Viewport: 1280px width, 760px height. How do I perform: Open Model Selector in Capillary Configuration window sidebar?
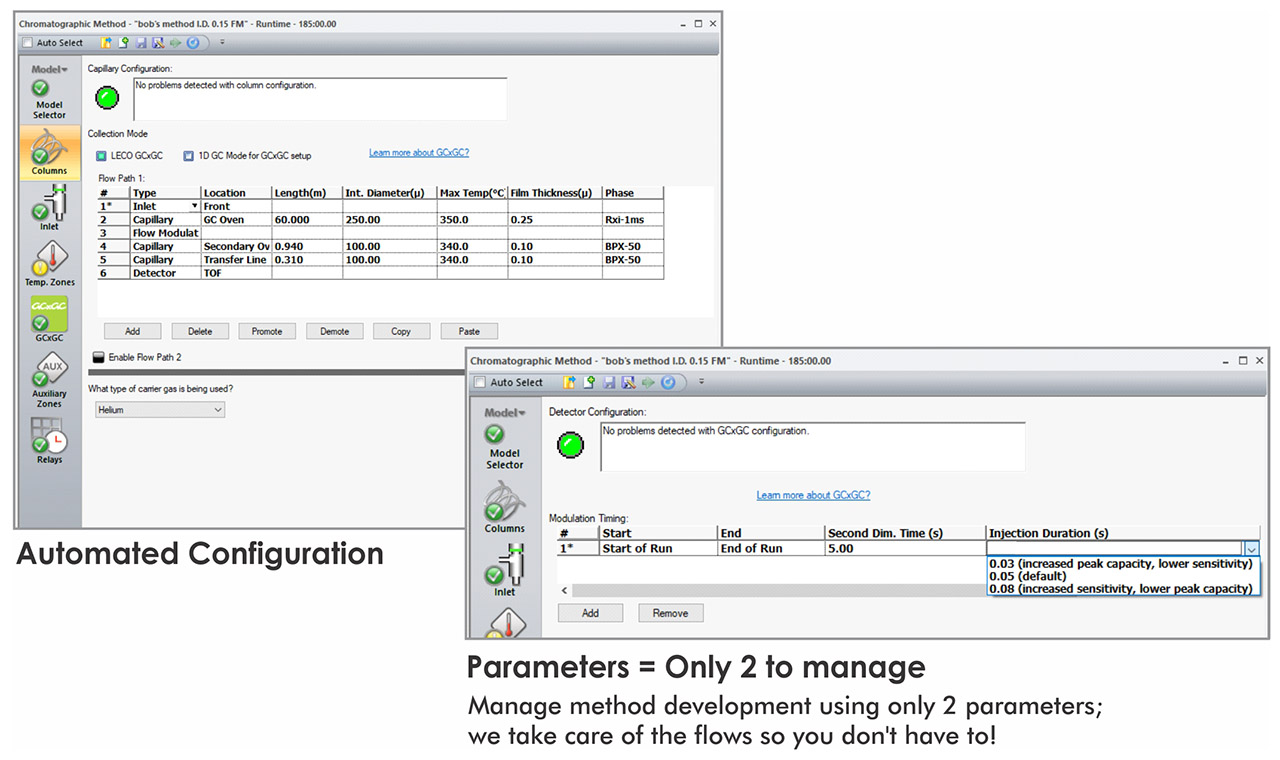49,99
